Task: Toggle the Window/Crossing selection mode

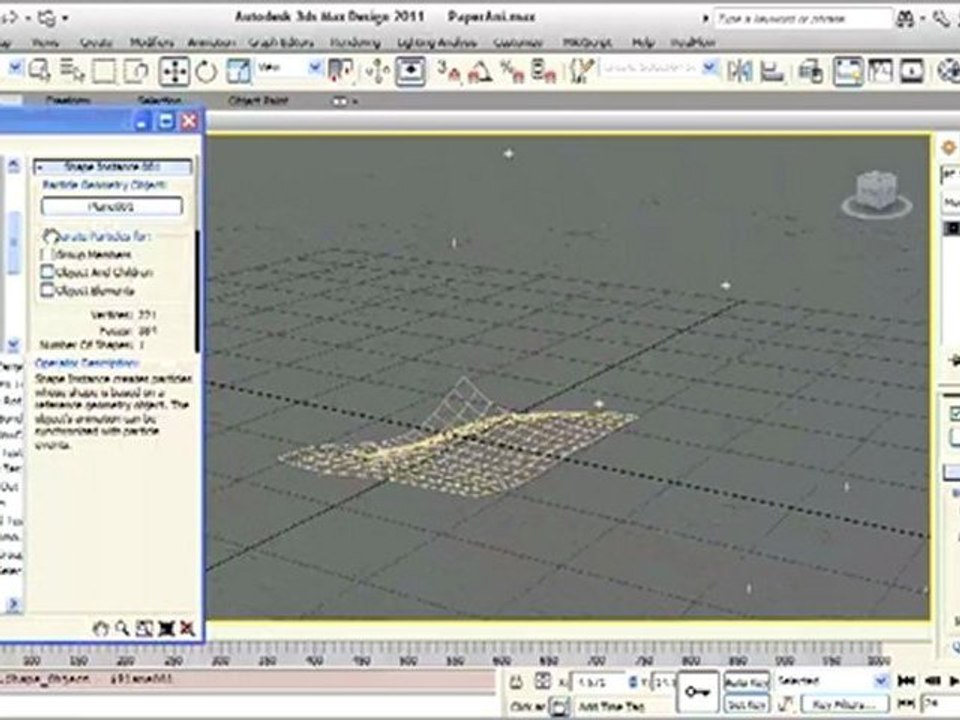Action: point(136,72)
